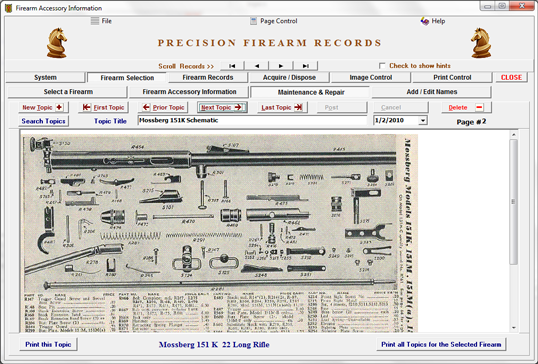Screen dimensions: 538x364
Task: Delete the current topic
Action: [x=466, y=107]
